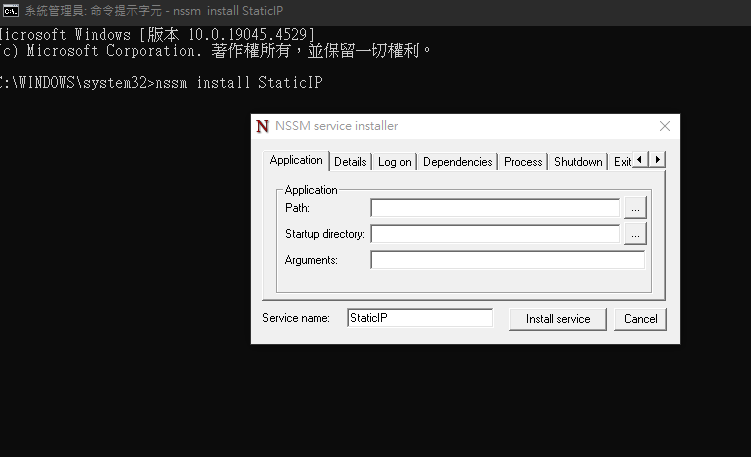Image resolution: width=751 pixels, height=457 pixels.
Task: Click the Windows version line 10.0.19045.4529
Action: click(x=157, y=34)
